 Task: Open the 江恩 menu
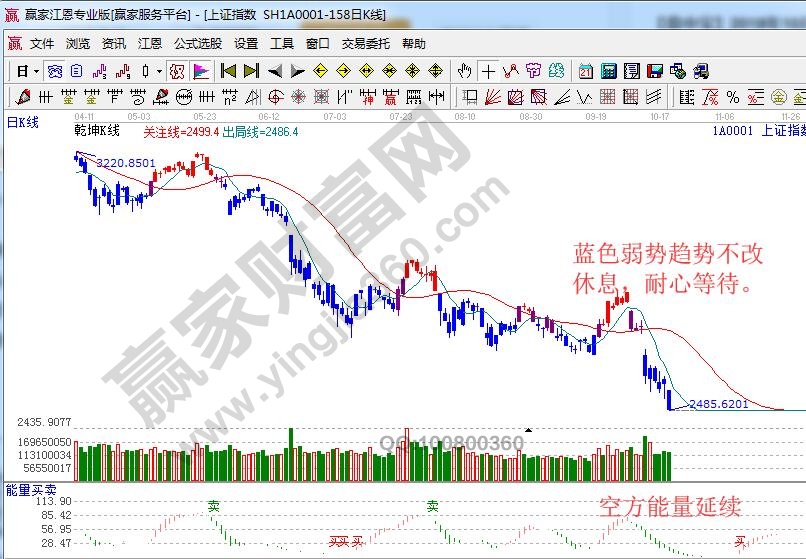[149, 44]
